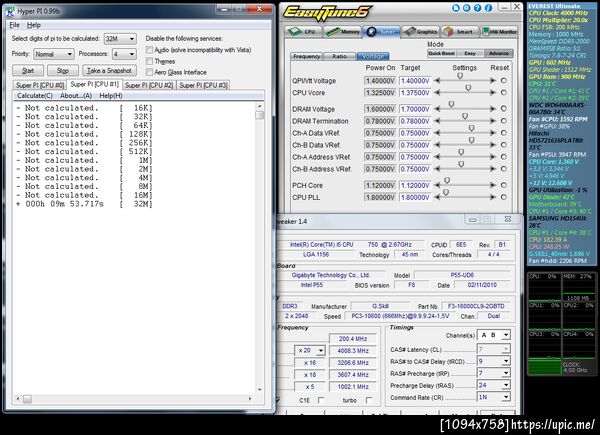Select reset radio for DRAM Voltage

(504, 109)
